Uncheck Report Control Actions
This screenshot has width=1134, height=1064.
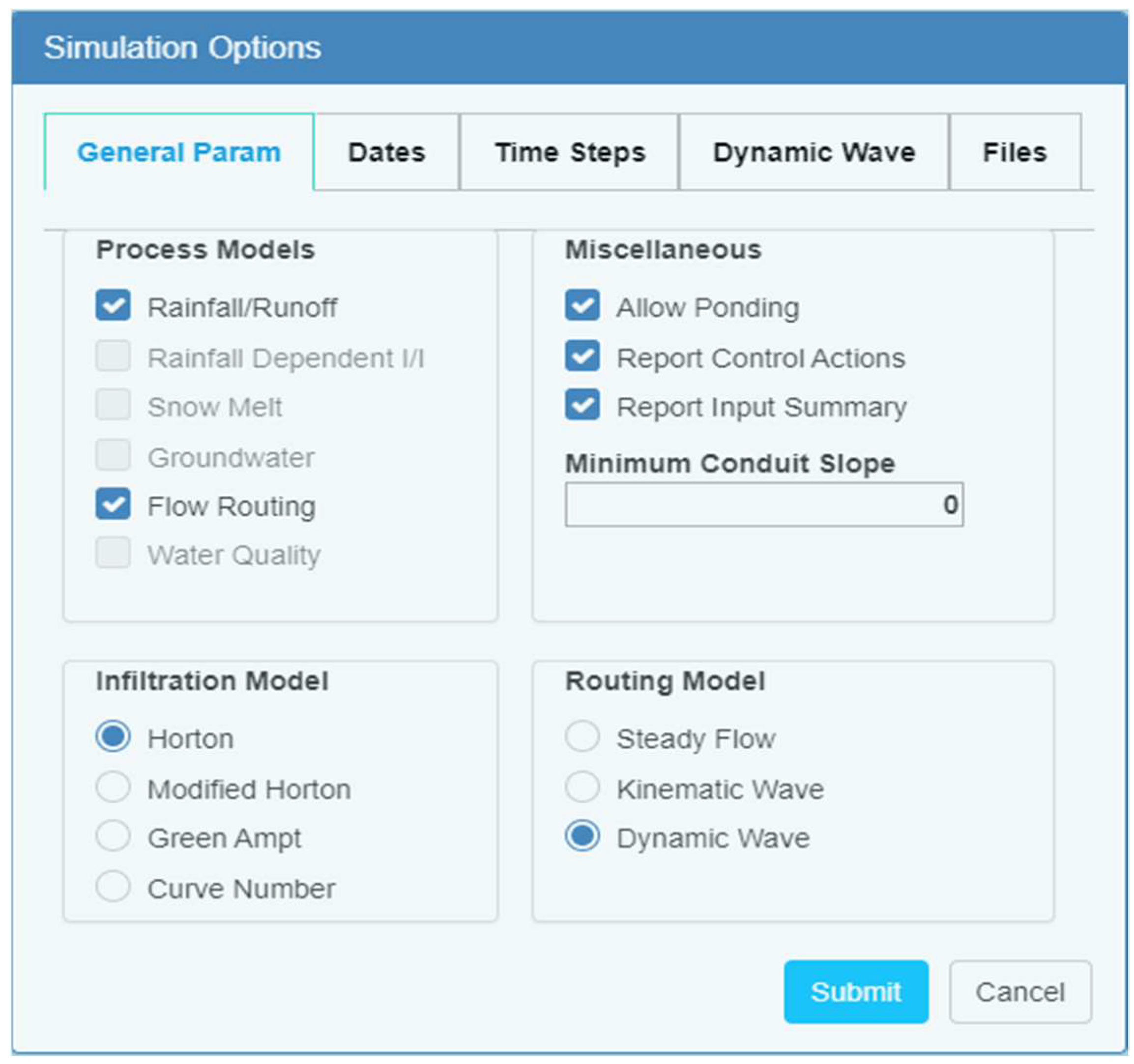click(582, 356)
